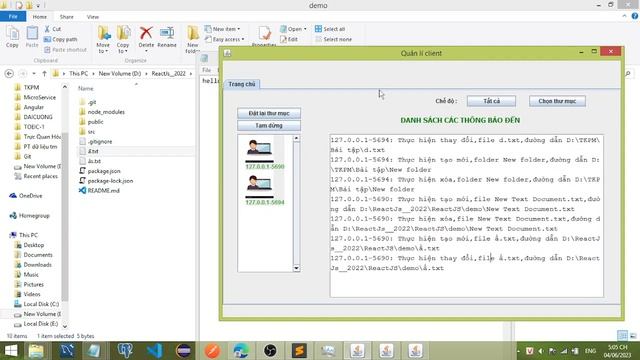This screenshot has height=360, width=640.
Task: Open Edge browser icon on the taskbar
Action: (x=241, y=351)
